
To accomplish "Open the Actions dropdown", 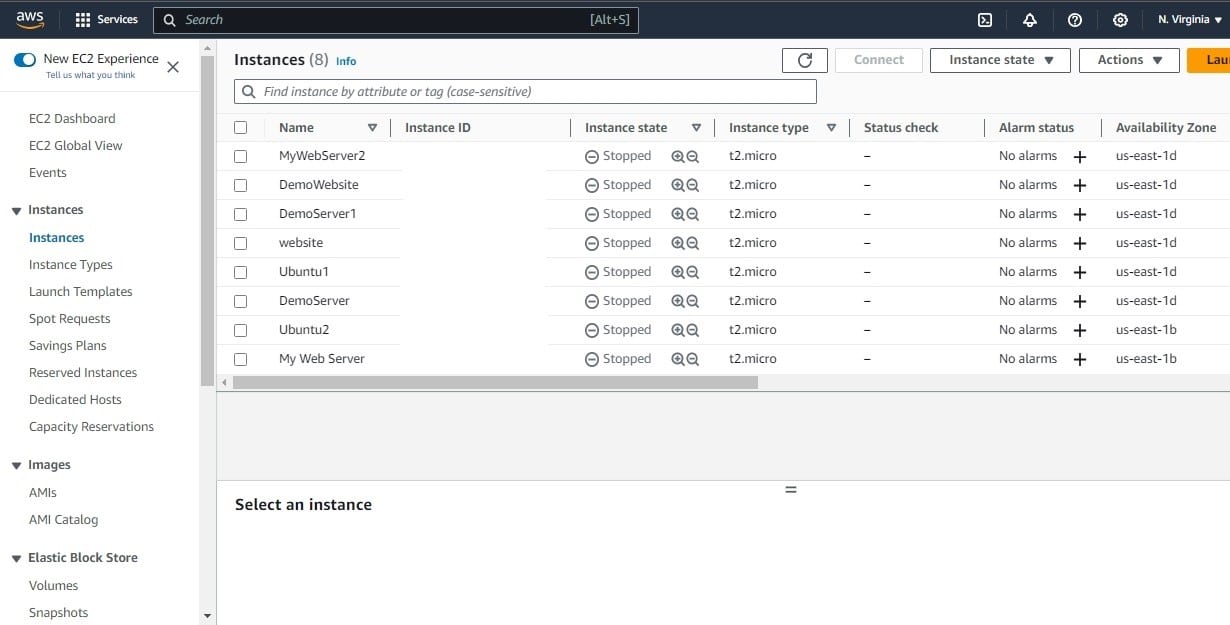I will click(x=1128, y=60).
